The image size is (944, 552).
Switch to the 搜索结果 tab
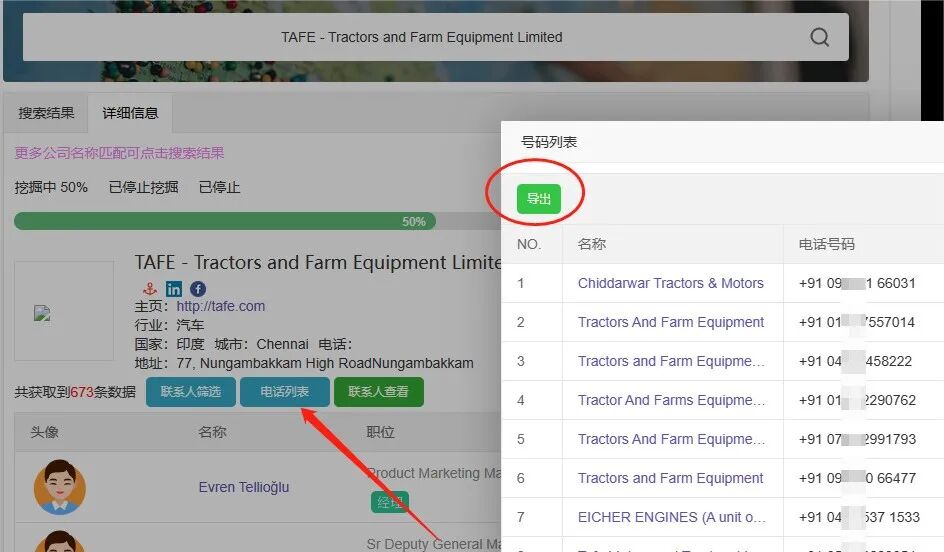click(x=46, y=113)
